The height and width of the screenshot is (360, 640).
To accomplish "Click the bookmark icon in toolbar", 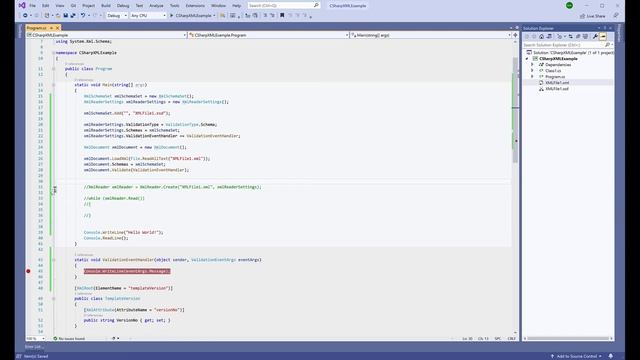I will tap(282, 16).
